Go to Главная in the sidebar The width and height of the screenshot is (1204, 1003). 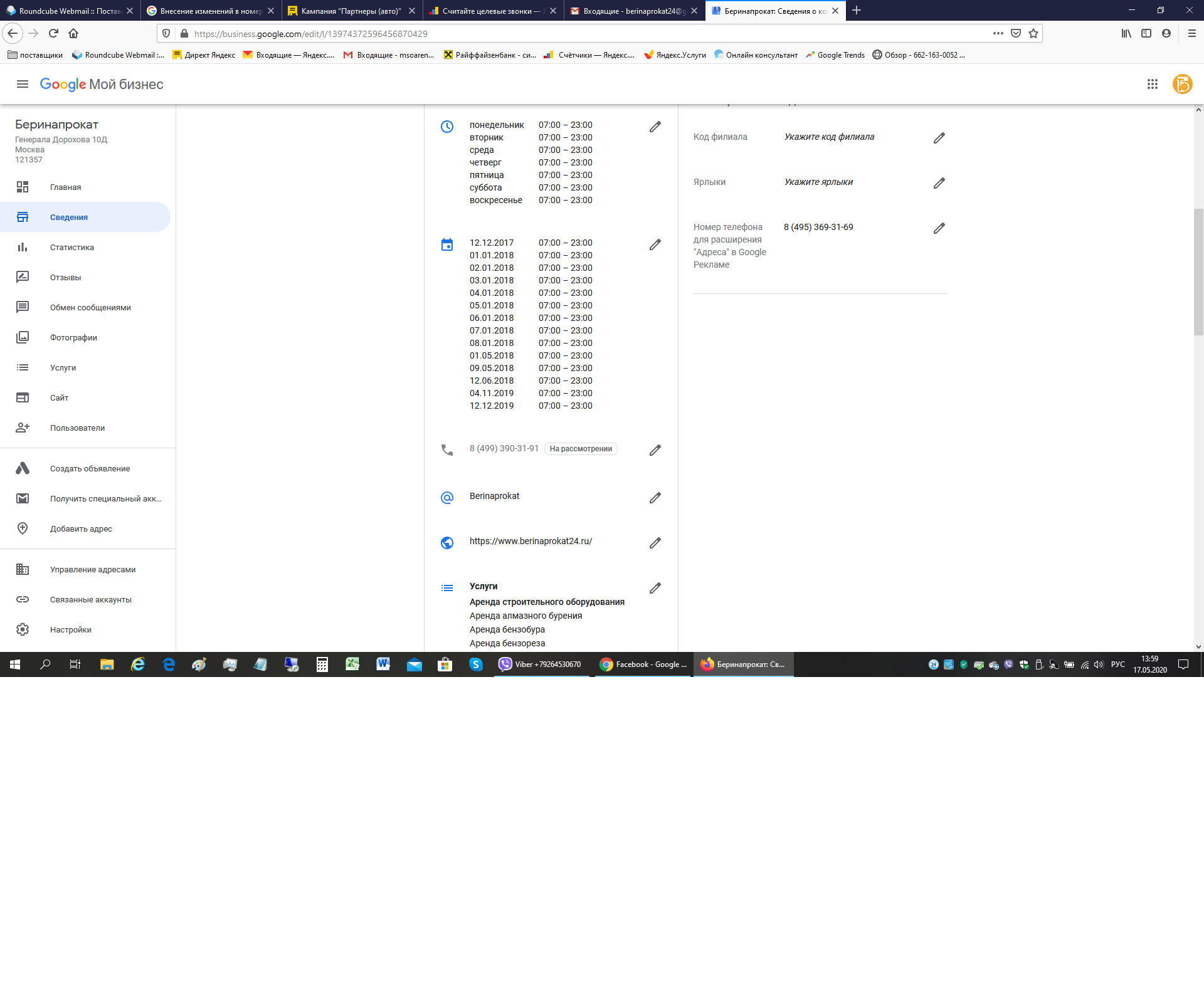85,187
